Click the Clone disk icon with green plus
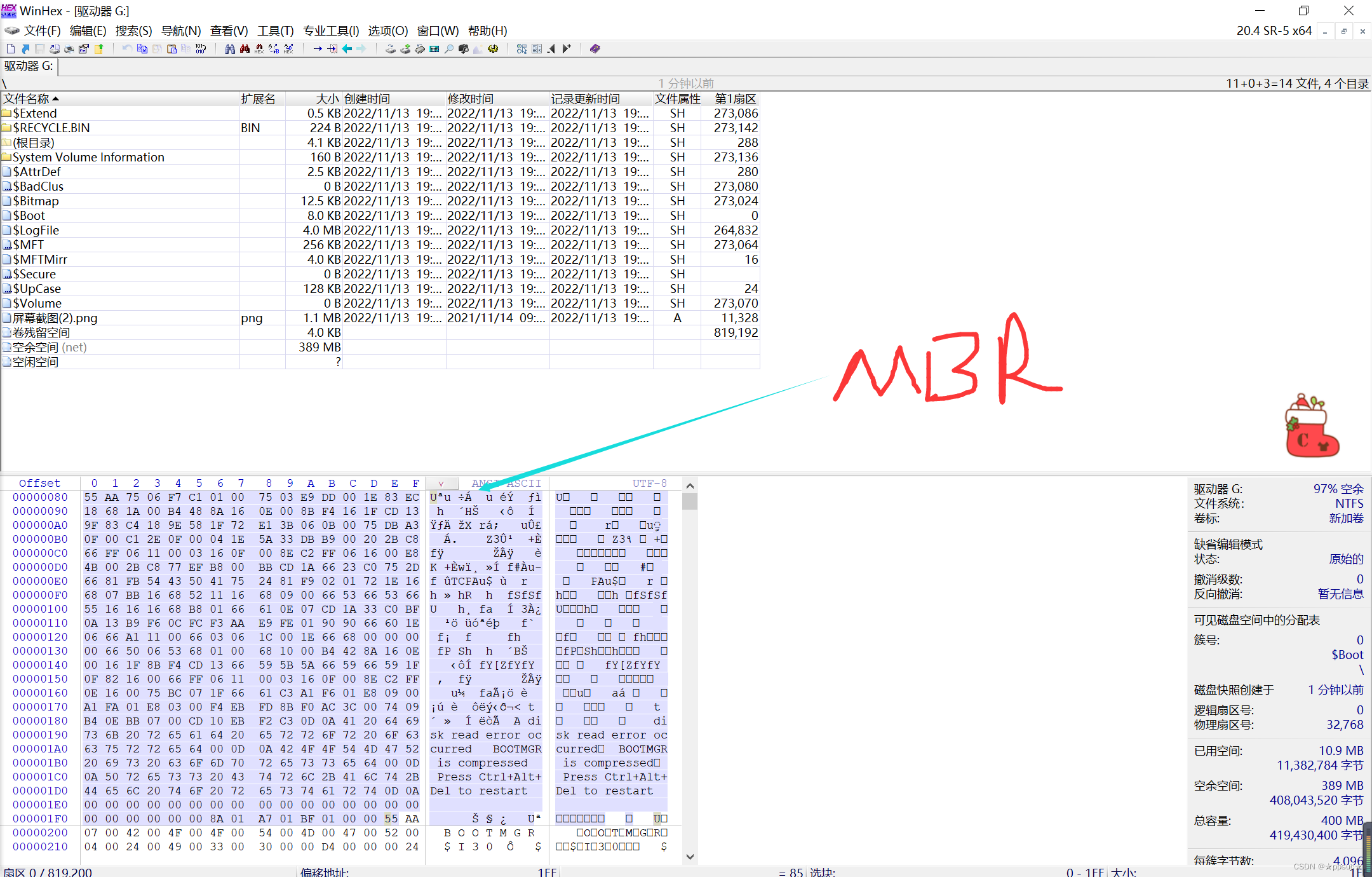This screenshot has width=1372, height=877. [x=405, y=49]
